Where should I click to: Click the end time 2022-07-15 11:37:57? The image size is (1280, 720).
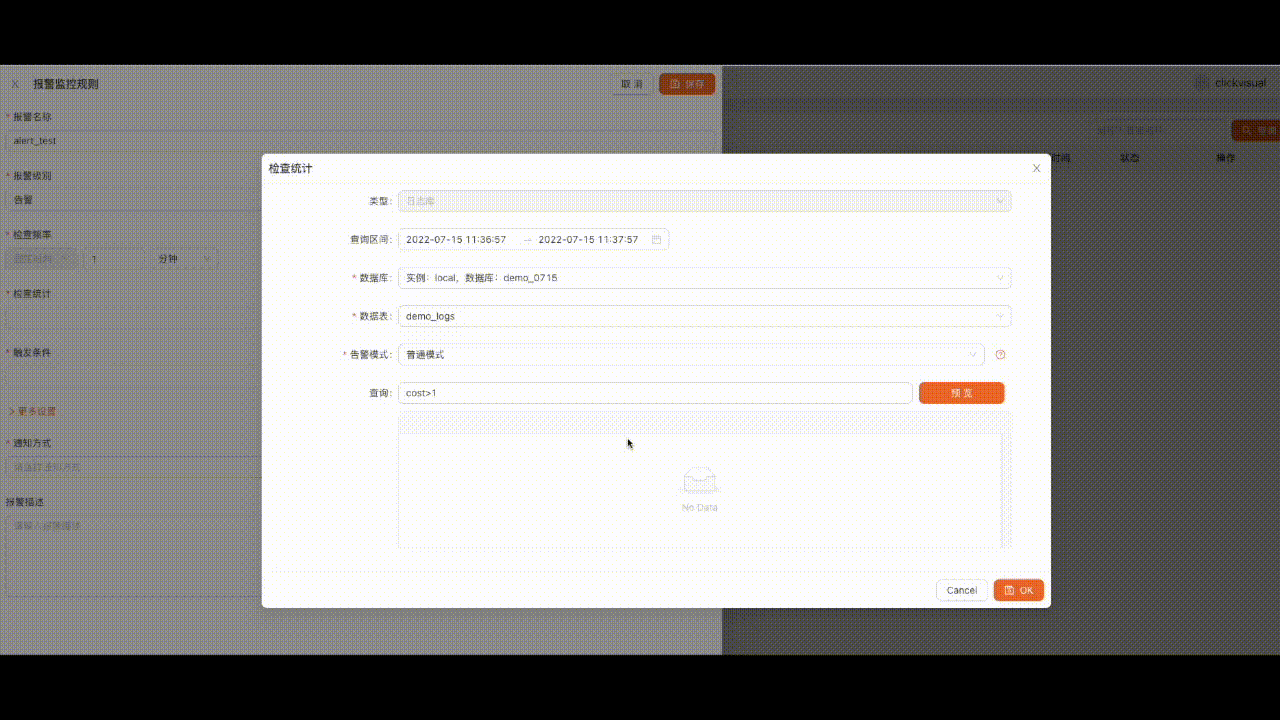[x=588, y=240]
